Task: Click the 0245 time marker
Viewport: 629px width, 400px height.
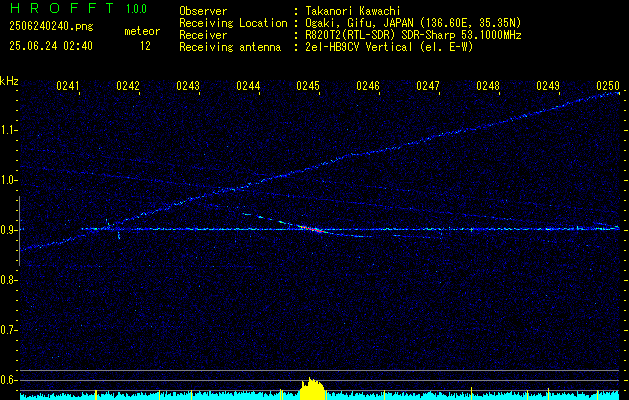Action: tap(308, 86)
